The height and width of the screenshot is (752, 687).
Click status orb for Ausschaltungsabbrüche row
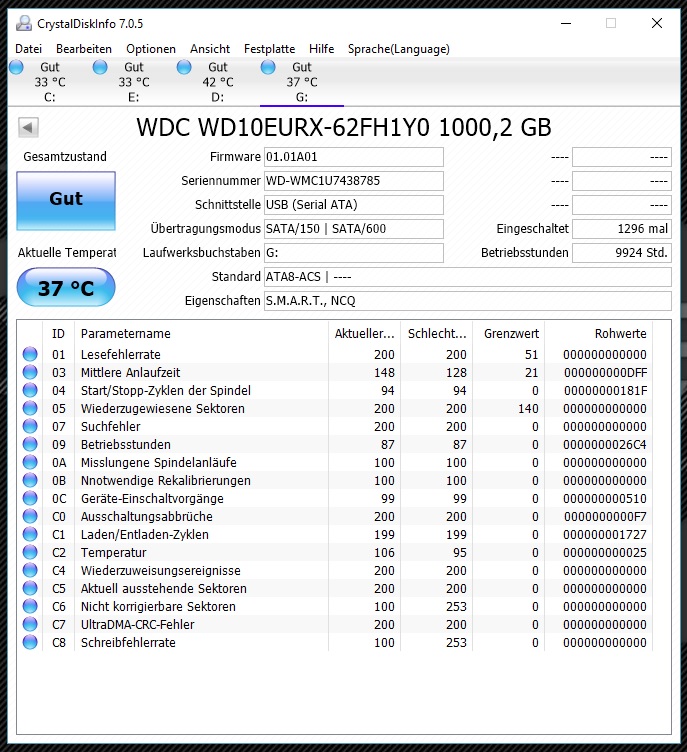(x=30, y=516)
